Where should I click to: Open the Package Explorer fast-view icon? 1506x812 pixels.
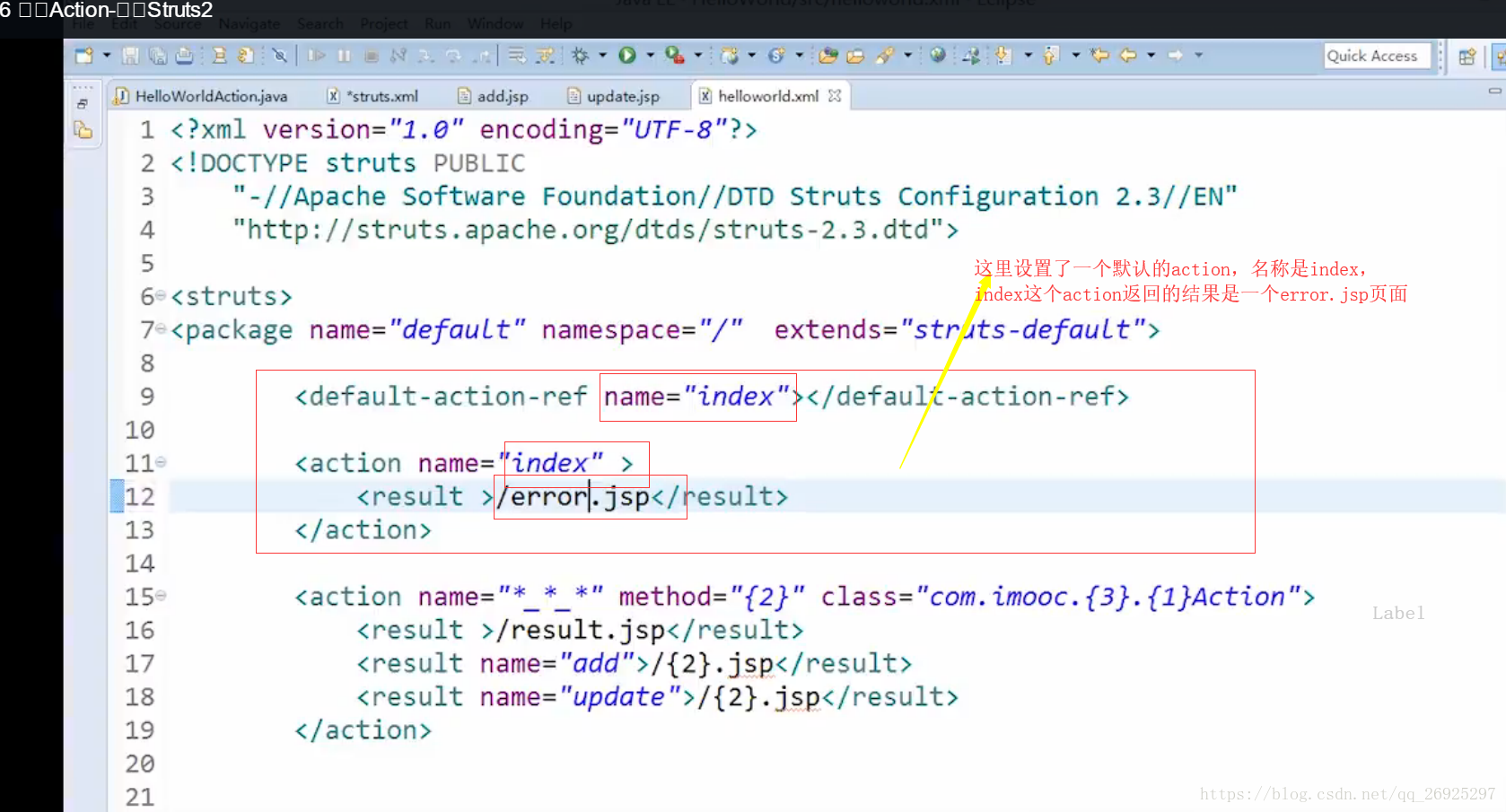coord(83,130)
